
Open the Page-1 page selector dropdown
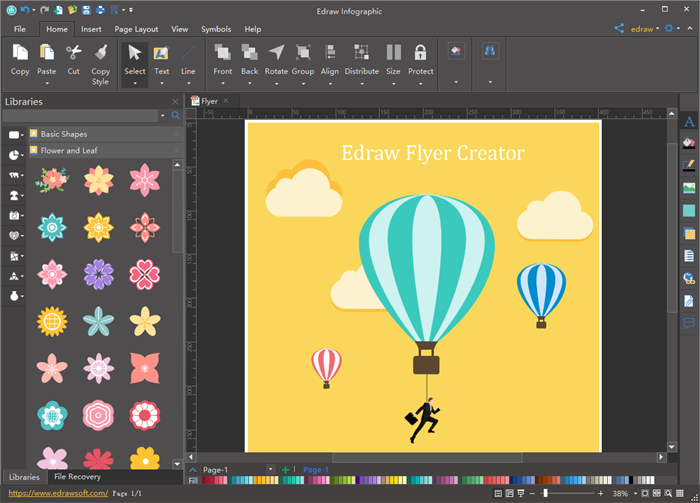(270, 469)
